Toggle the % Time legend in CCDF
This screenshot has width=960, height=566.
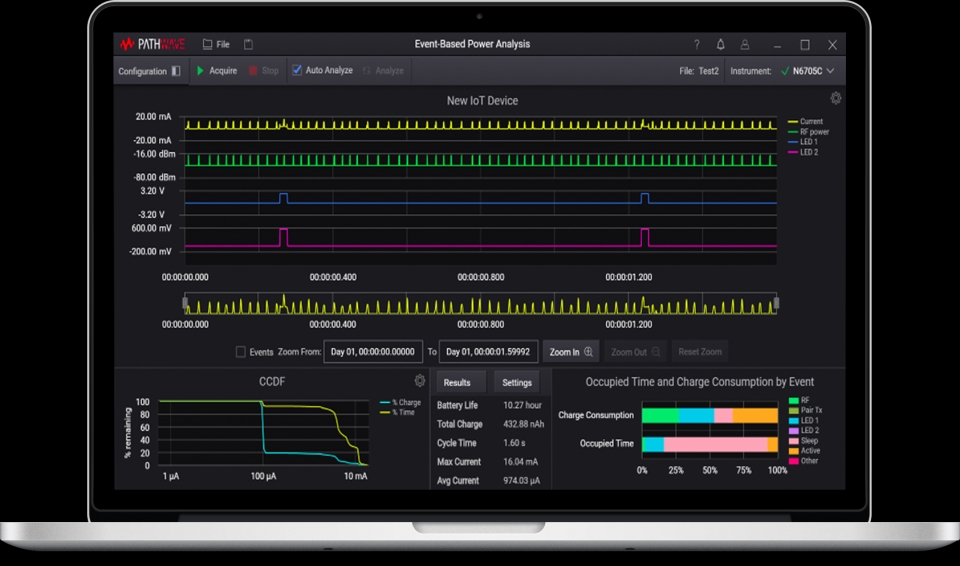pos(398,412)
